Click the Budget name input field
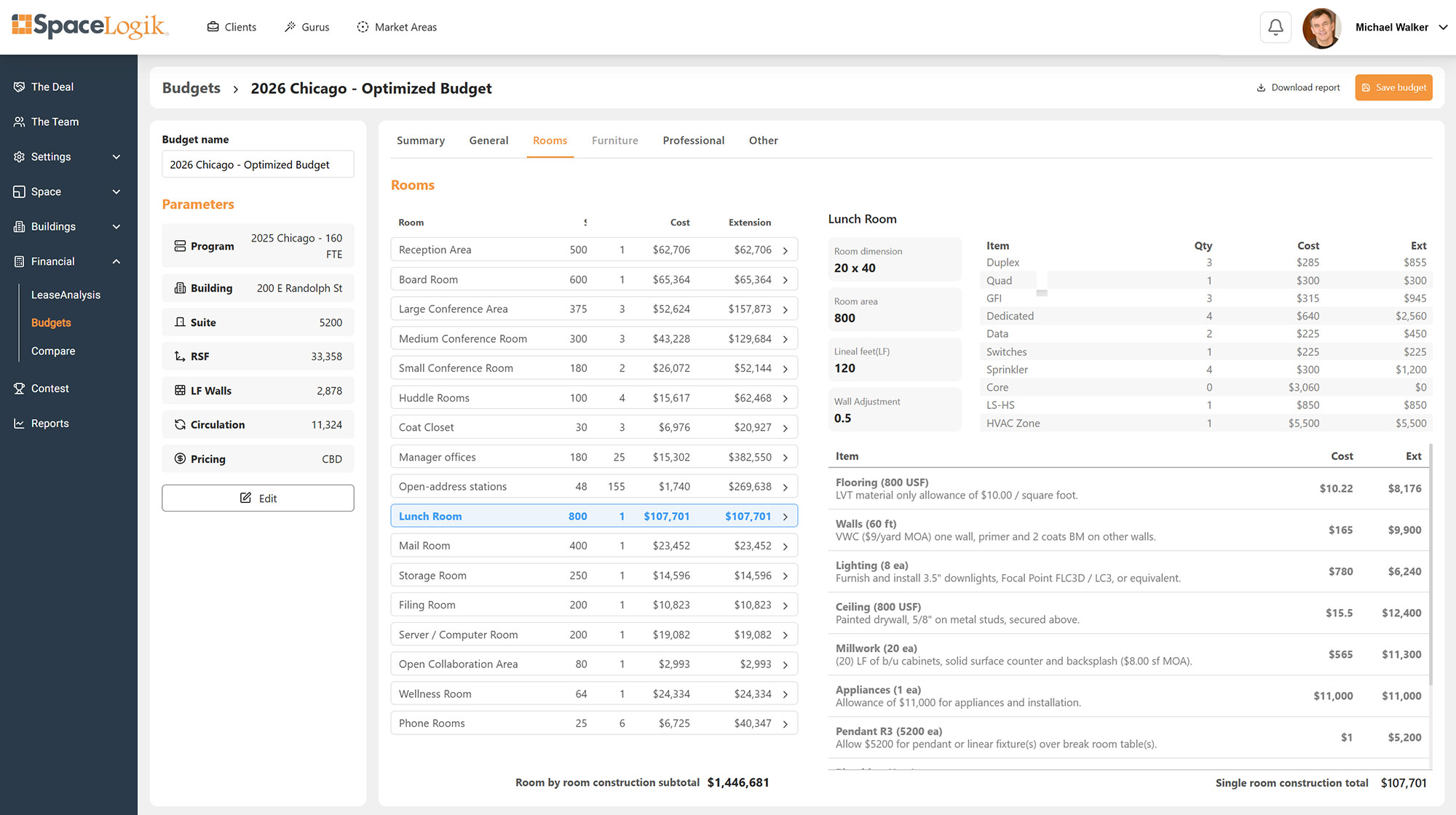The image size is (1456, 815). 258,164
